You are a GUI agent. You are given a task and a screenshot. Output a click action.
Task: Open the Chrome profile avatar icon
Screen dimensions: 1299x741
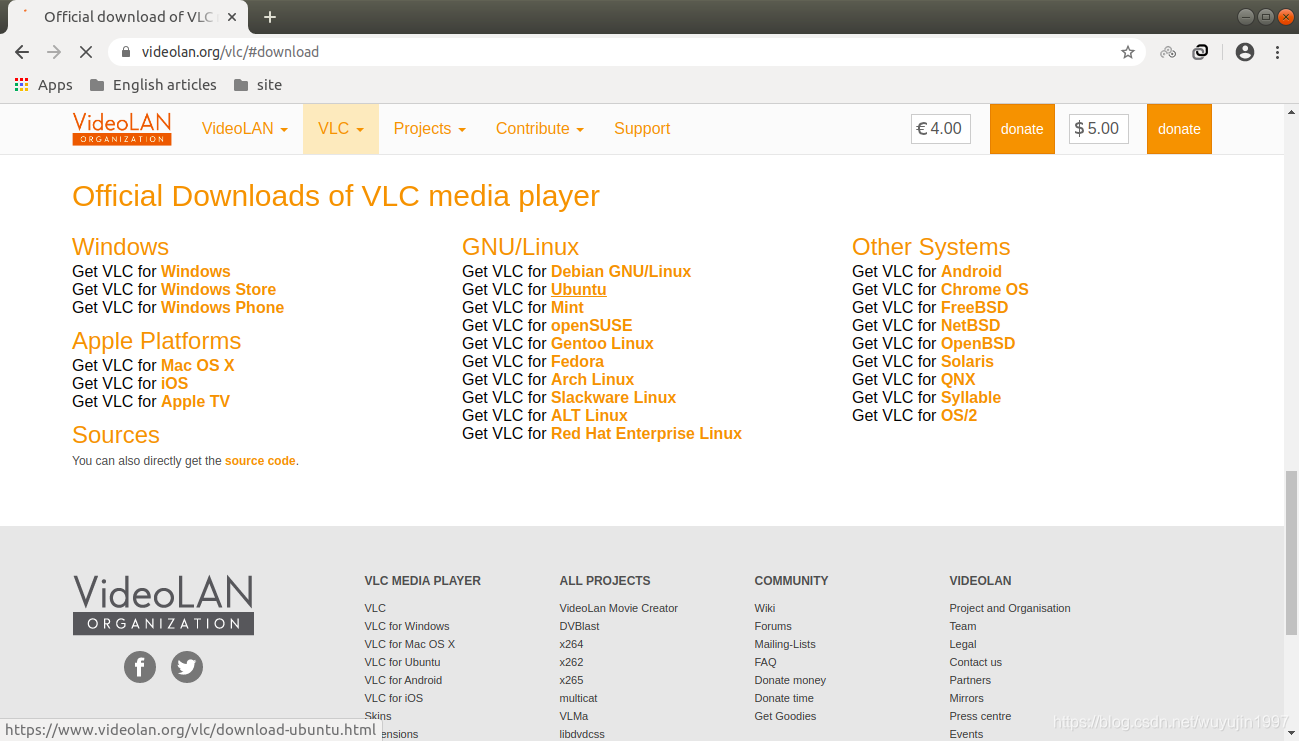click(1245, 52)
